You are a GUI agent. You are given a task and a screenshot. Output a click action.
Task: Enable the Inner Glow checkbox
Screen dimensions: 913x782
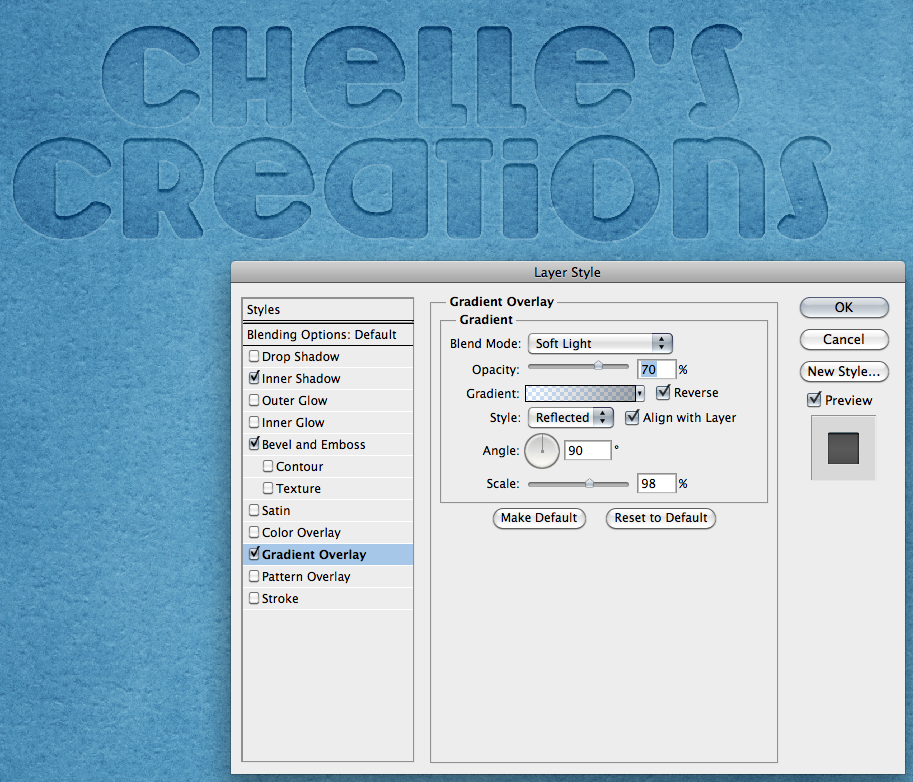254,422
